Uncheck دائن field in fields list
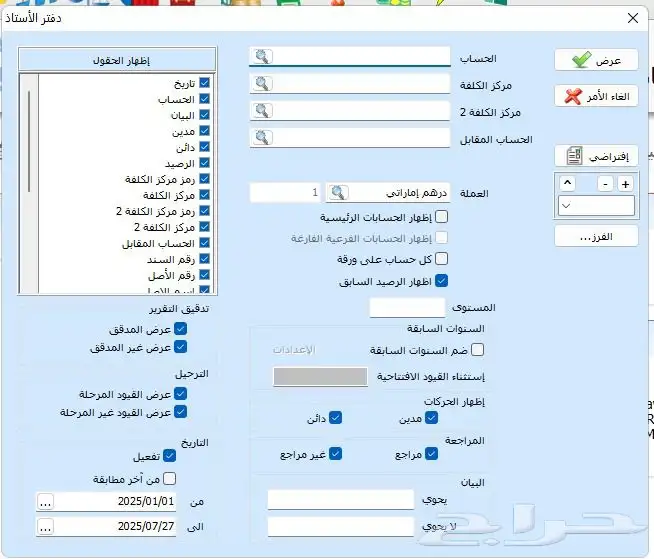The height and width of the screenshot is (559, 654). (x=204, y=147)
